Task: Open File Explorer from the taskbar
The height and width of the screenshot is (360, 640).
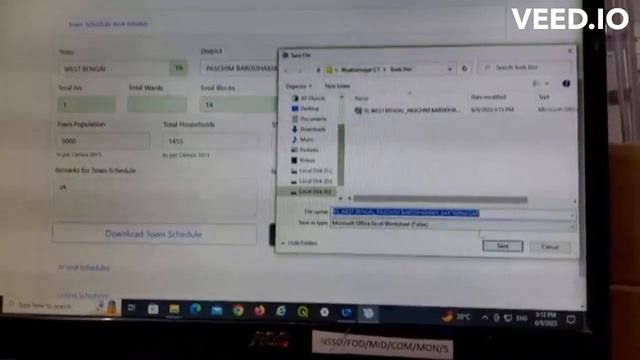Action: tap(174, 309)
